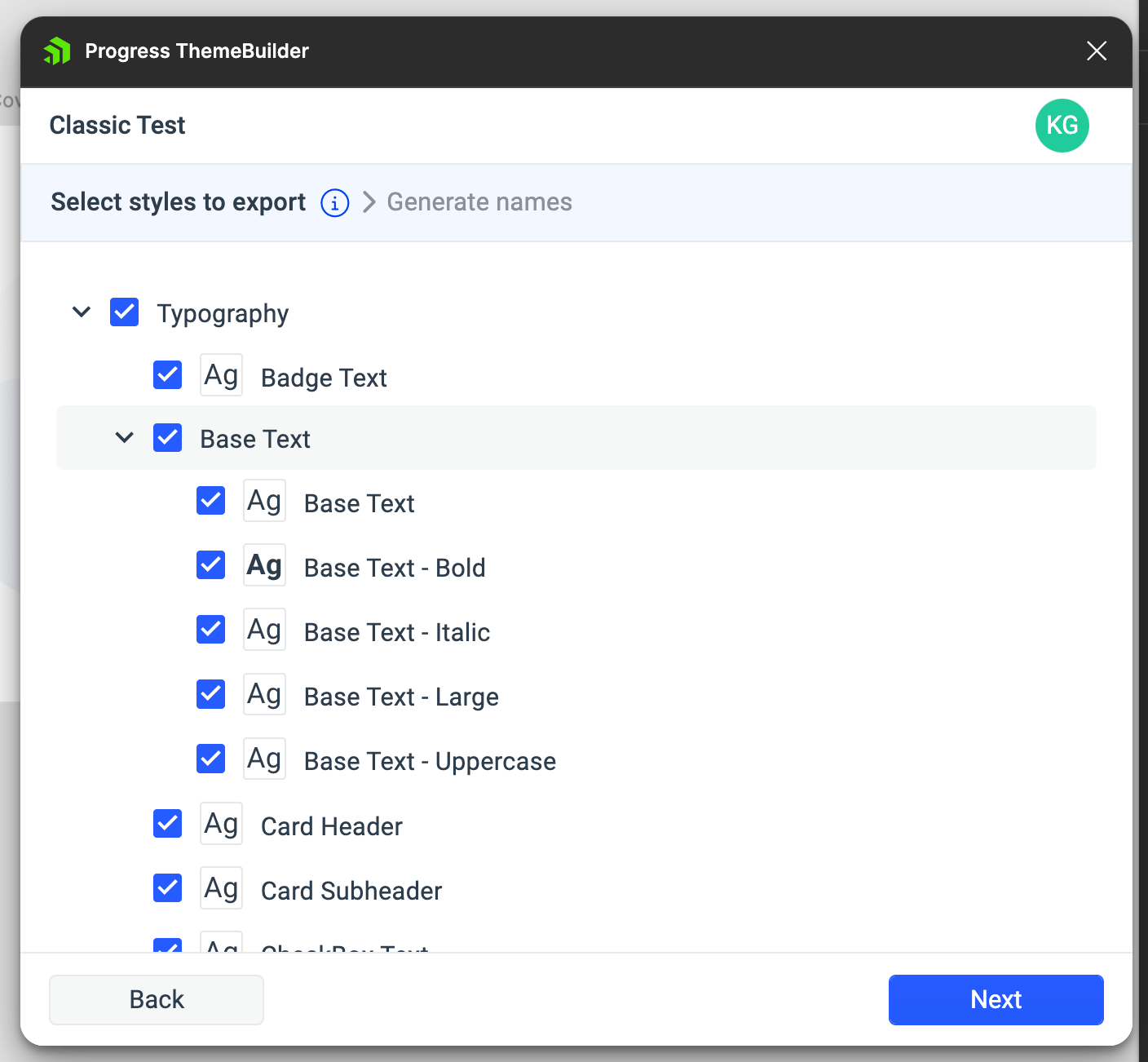This screenshot has height=1062, width=1148.
Task: Click Ag preview for Base Text - Large
Action: (265, 694)
